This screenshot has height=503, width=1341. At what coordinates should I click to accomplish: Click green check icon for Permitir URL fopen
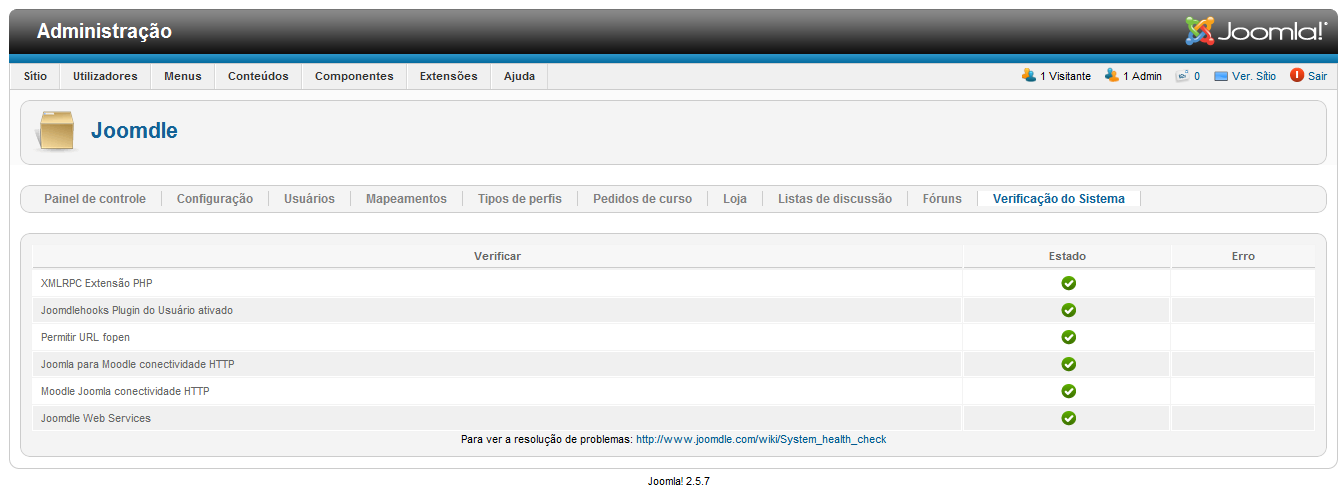[1068, 337]
